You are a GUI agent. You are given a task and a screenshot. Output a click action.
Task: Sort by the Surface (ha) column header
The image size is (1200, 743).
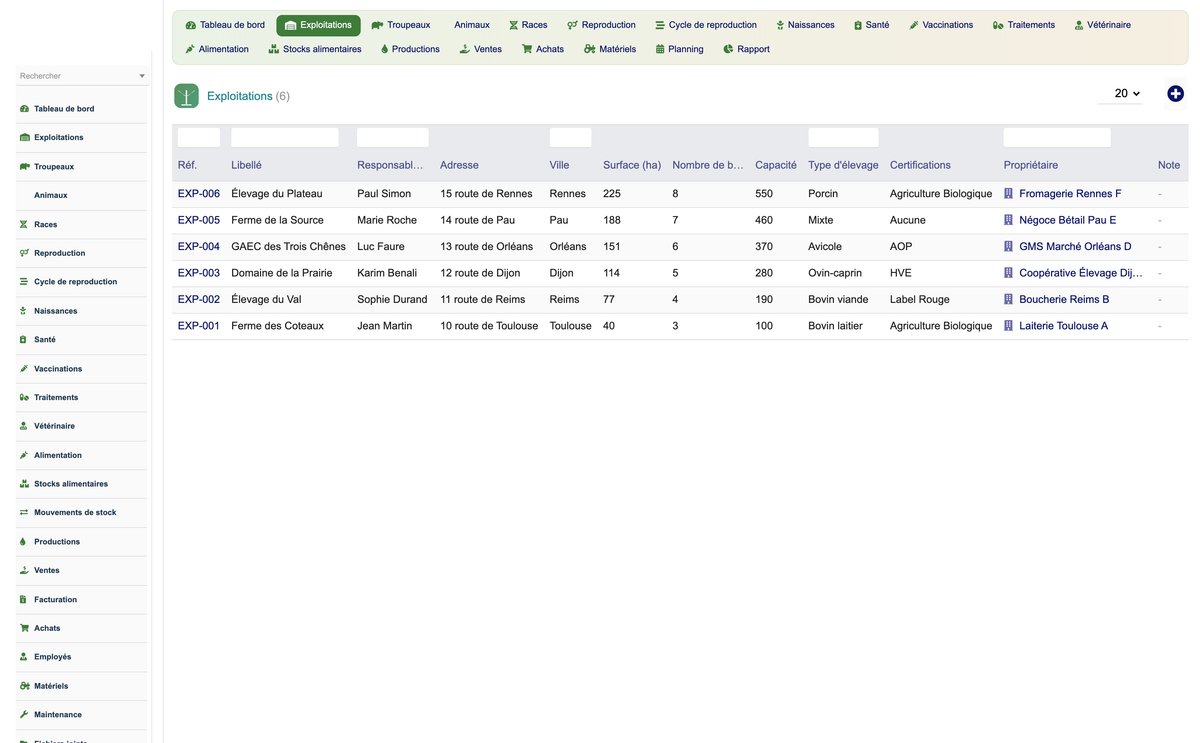click(x=632, y=165)
